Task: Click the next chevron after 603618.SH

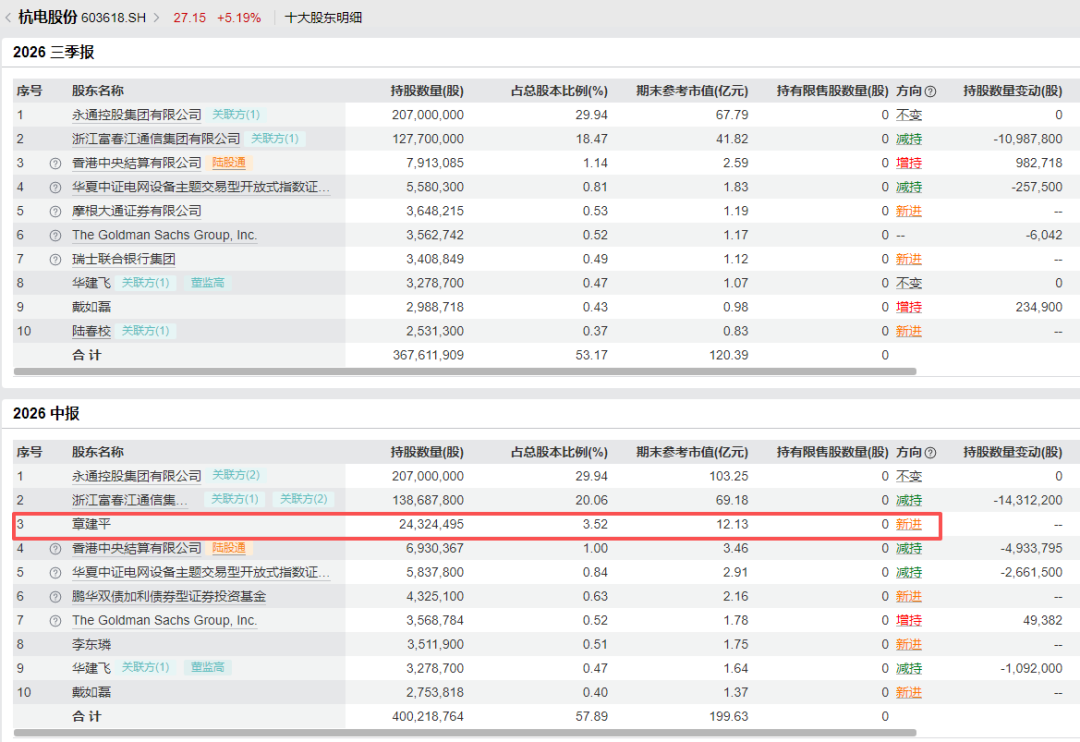Action: pyautogui.click(x=156, y=17)
